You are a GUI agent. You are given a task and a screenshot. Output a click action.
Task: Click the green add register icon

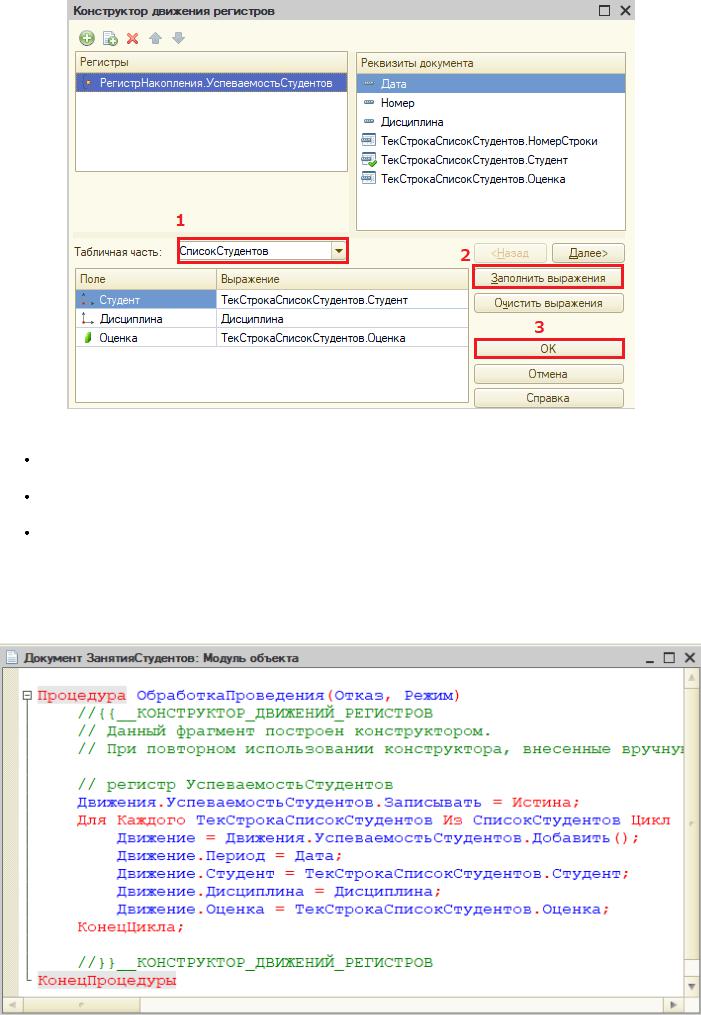click(x=87, y=38)
